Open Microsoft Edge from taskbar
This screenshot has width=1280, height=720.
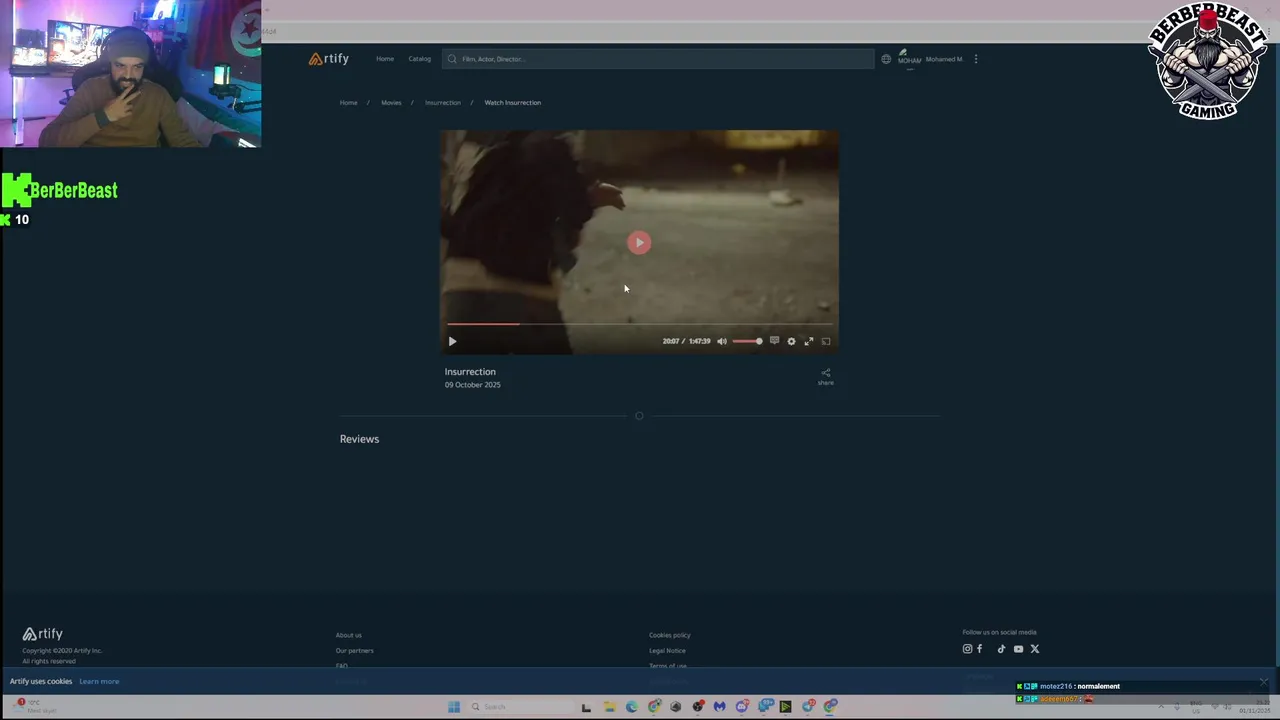click(x=632, y=707)
